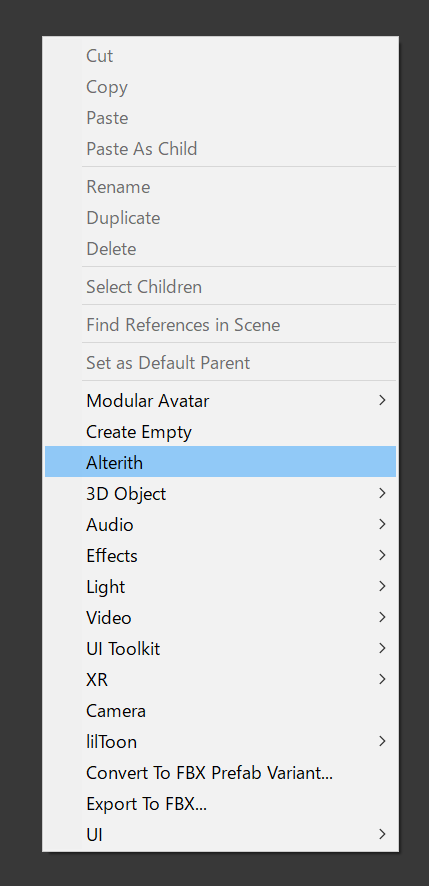
Task: Choose Find References in Scene
Action: [220, 324]
